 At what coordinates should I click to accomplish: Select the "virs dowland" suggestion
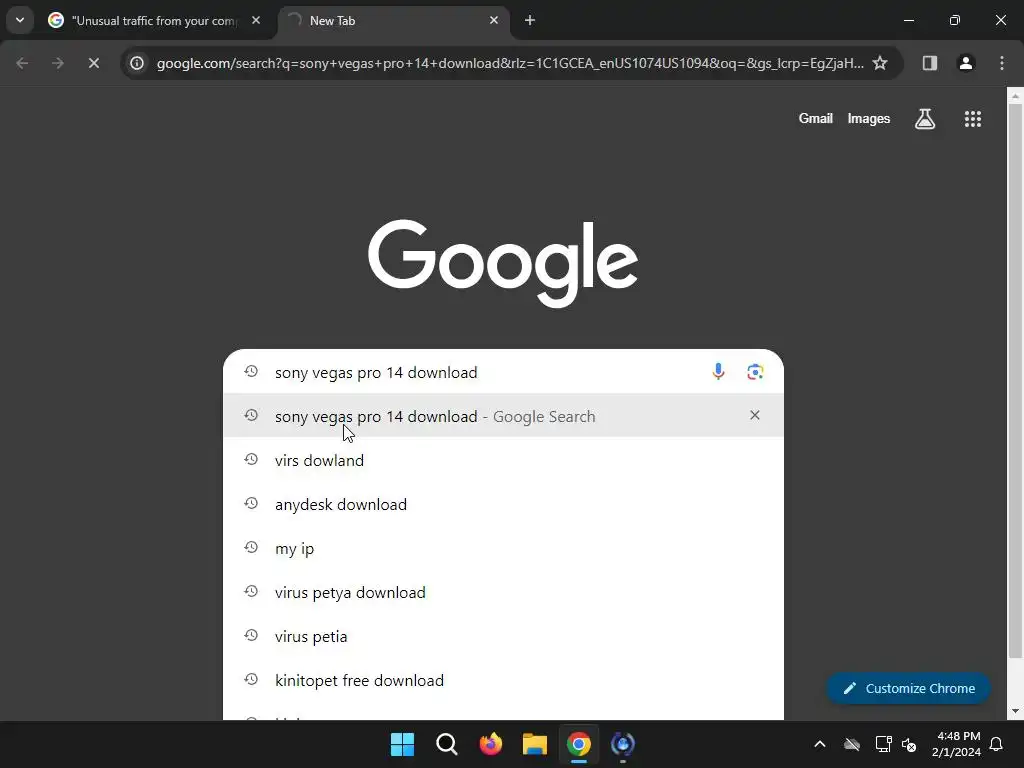(x=503, y=460)
